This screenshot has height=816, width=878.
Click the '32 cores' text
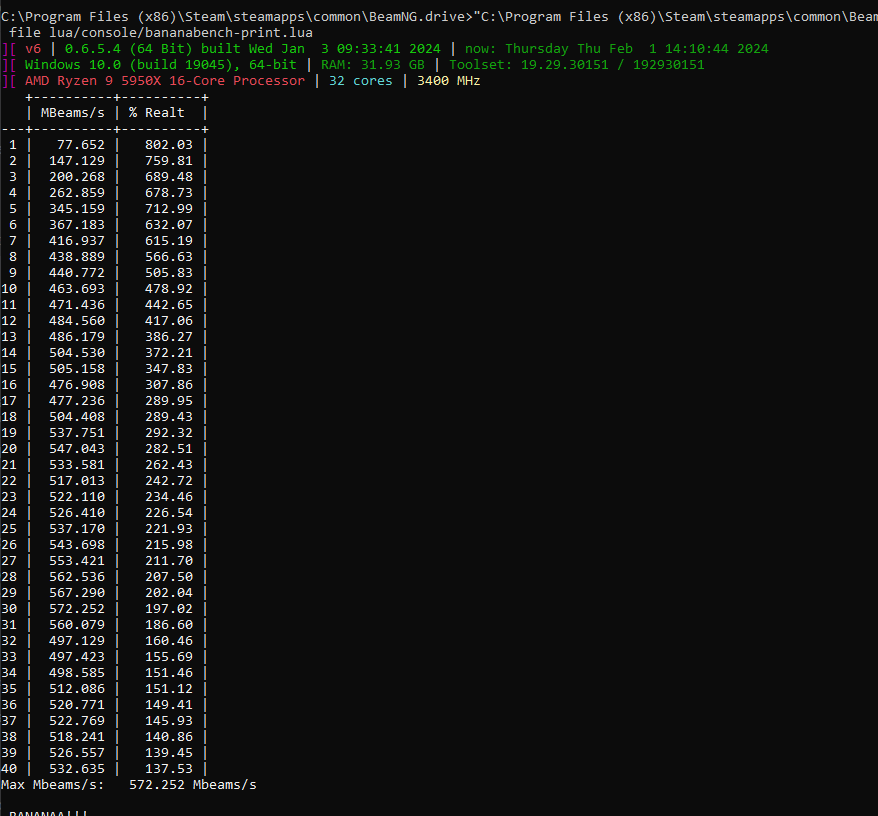tap(361, 81)
